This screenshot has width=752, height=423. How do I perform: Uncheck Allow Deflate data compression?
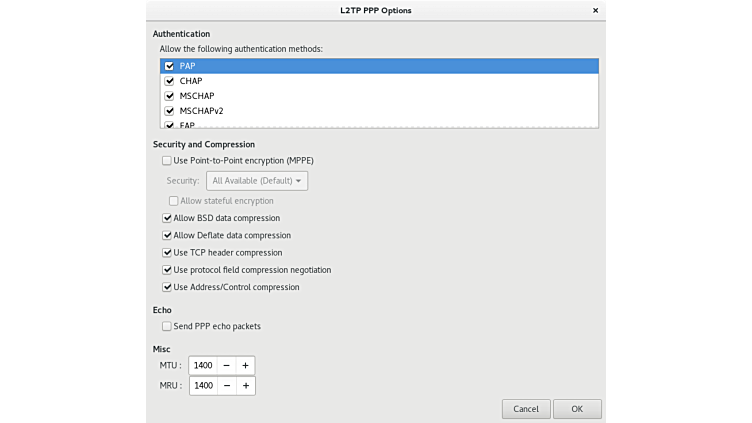point(167,236)
